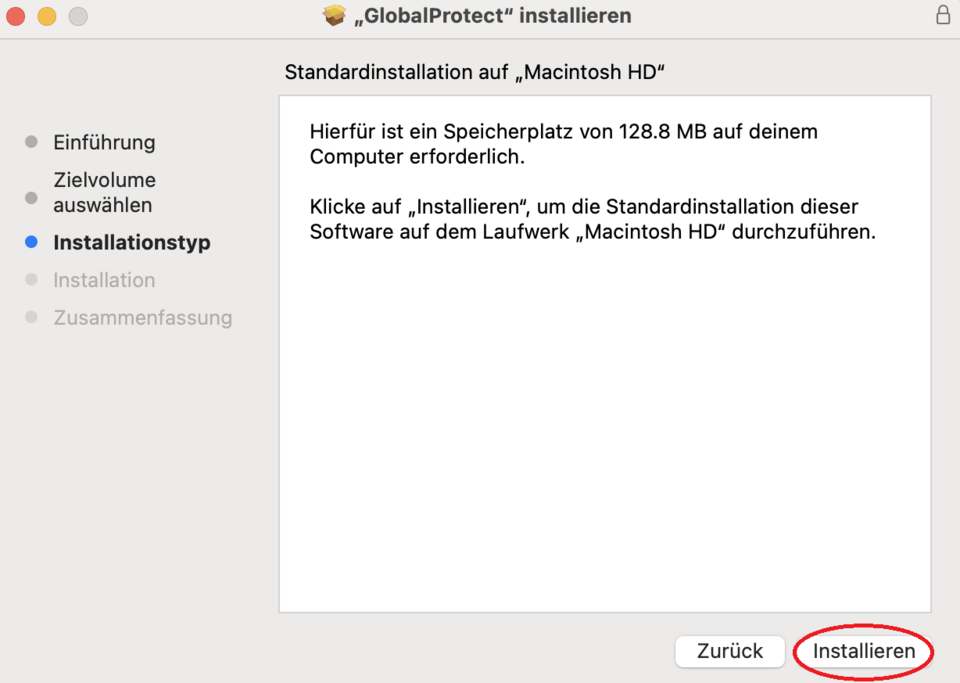Viewport: 960px width, 683px height.
Task: Click the gray bullet next to Einführung
Action: coord(31,142)
